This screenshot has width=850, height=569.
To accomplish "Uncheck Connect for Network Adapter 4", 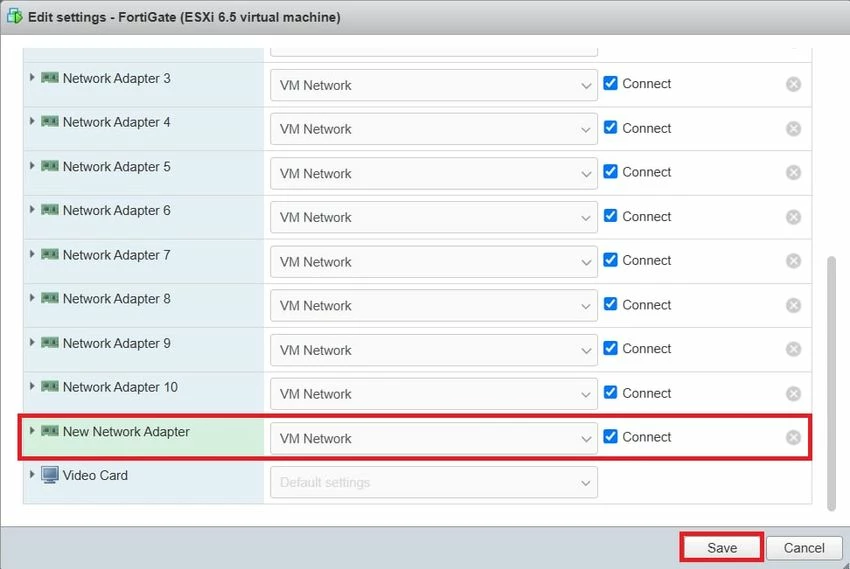I will pyautogui.click(x=610, y=127).
